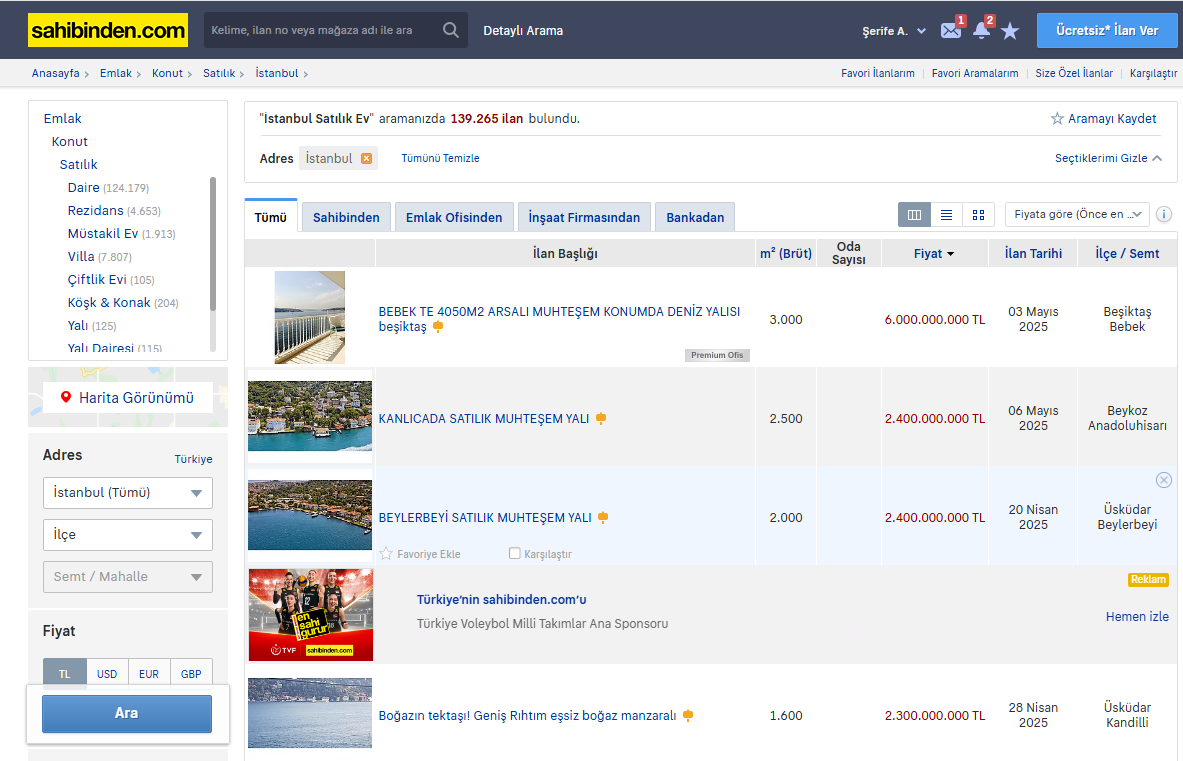Click the search magnifier icon

(x=451, y=30)
